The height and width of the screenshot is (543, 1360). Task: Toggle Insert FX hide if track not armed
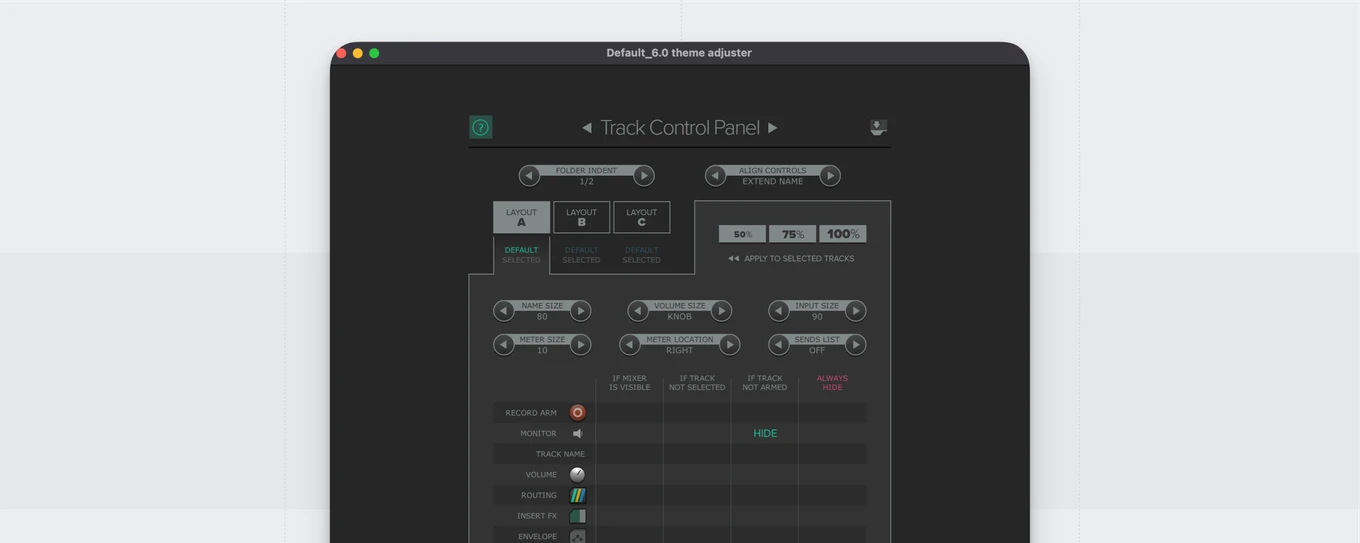765,516
